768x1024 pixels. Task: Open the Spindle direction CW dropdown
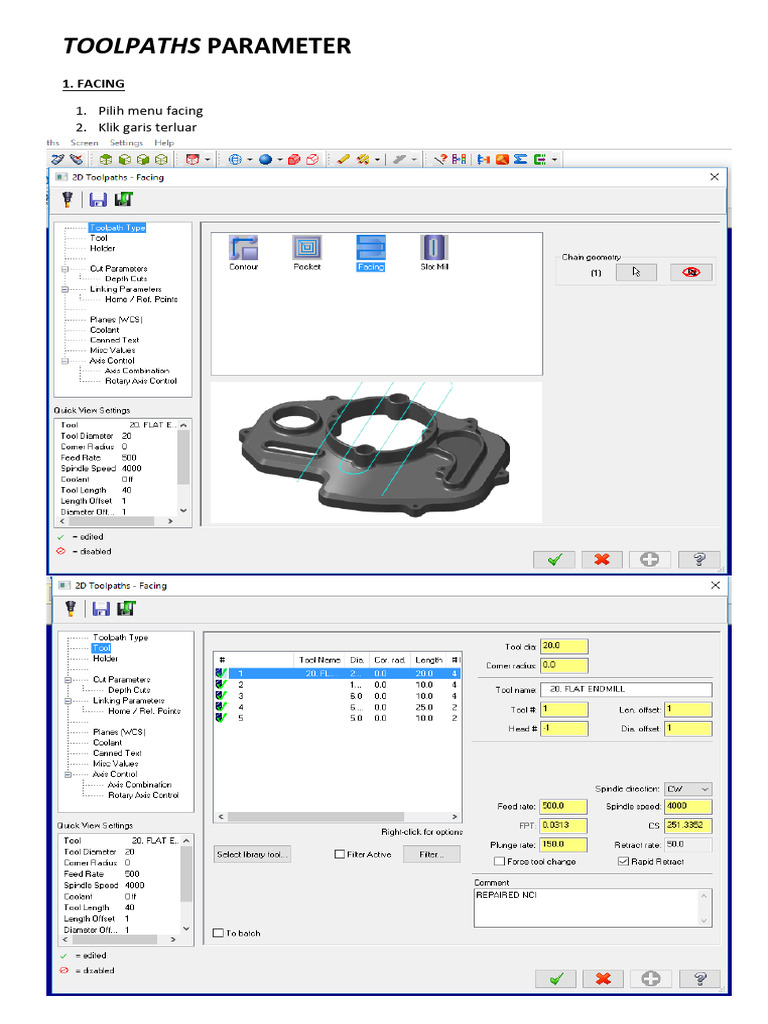point(688,789)
